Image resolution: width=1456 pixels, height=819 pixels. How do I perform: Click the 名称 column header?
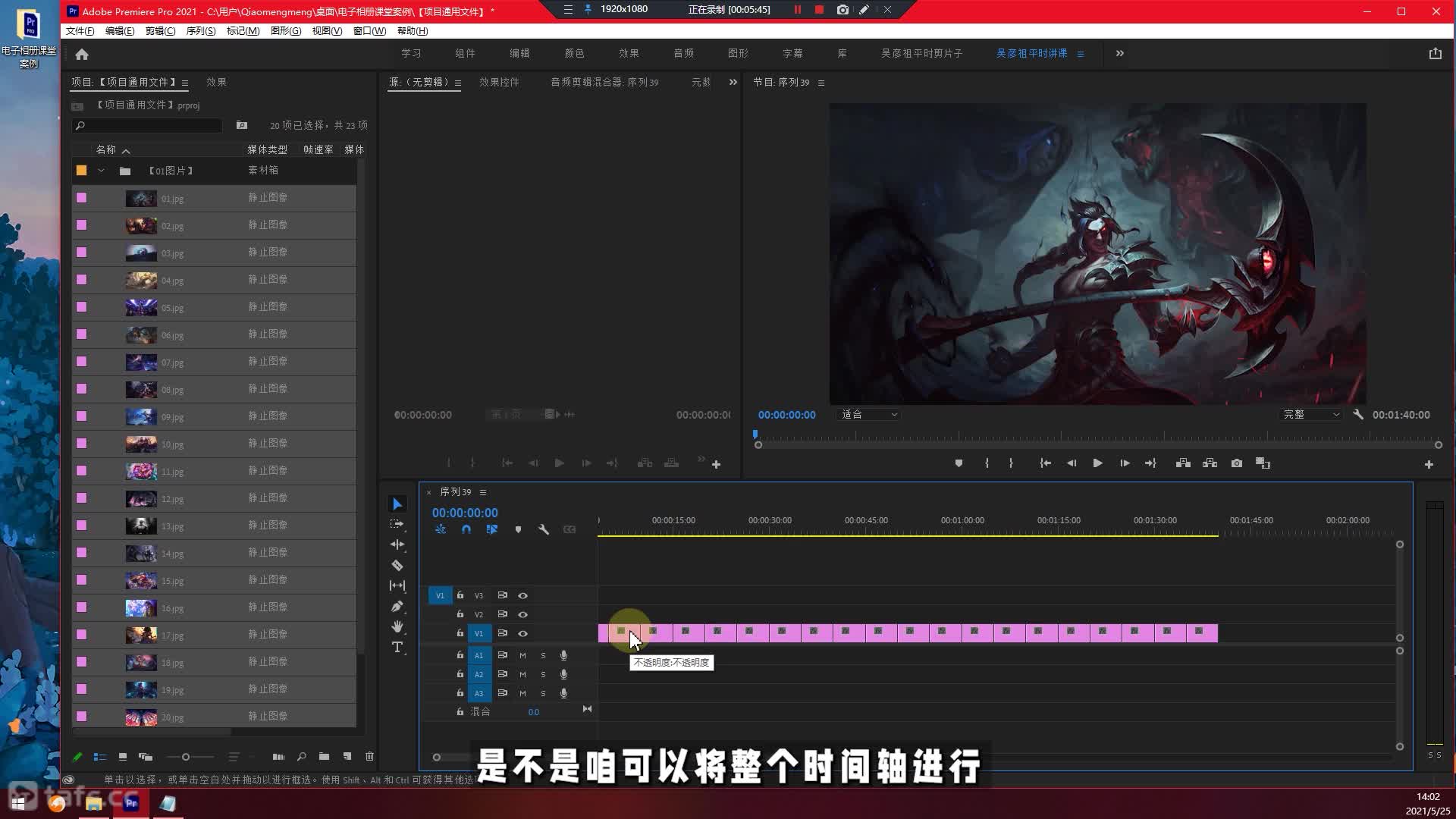pyautogui.click(x=106, y=150)
